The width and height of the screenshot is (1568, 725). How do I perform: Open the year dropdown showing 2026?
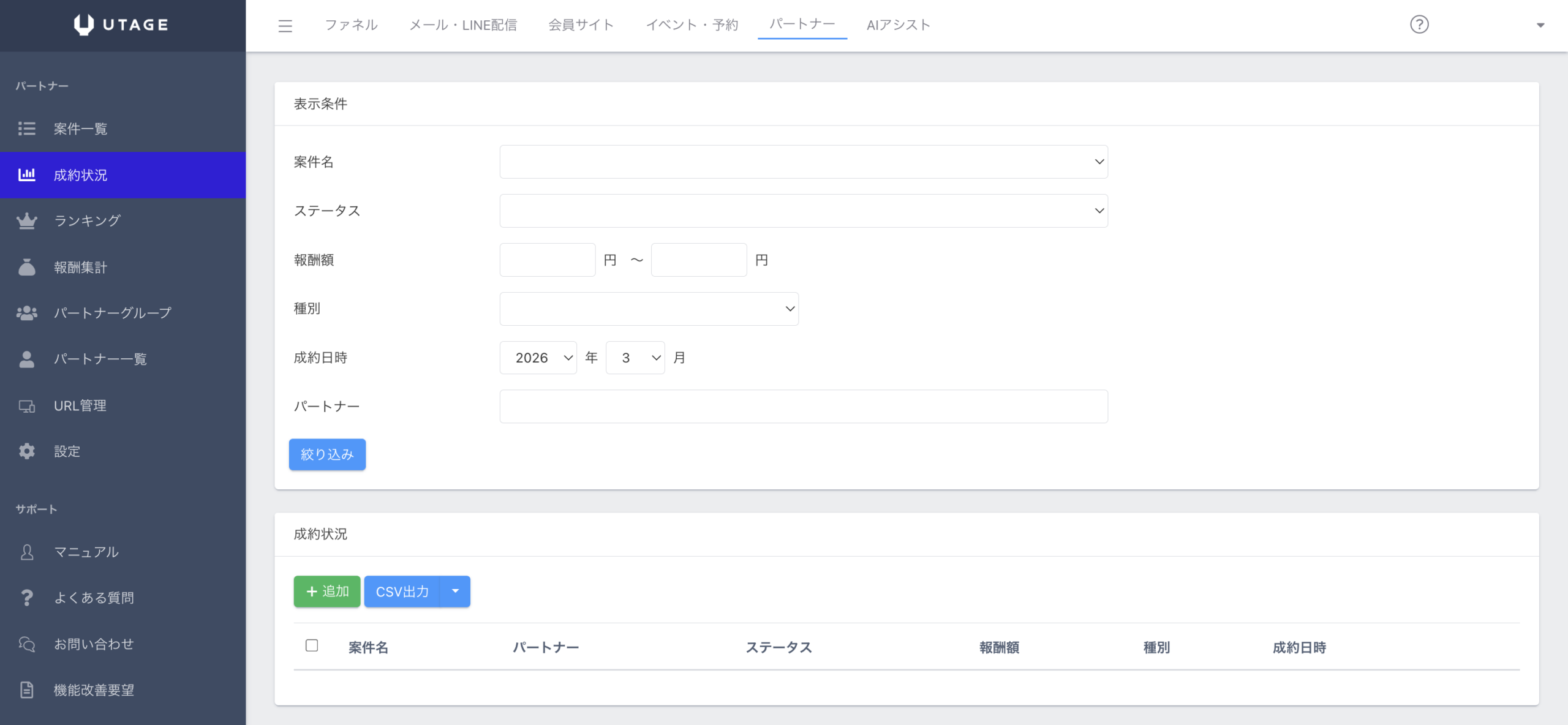[x=538, y=358]
